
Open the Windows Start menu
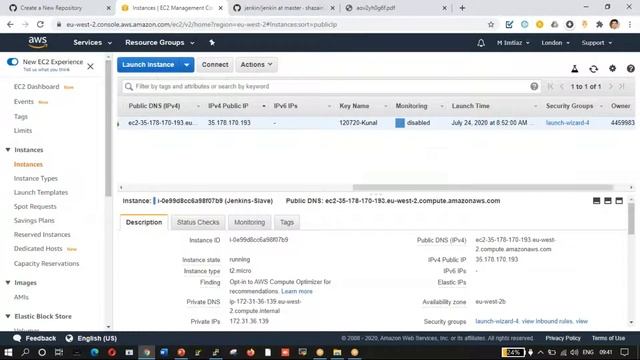8,352
